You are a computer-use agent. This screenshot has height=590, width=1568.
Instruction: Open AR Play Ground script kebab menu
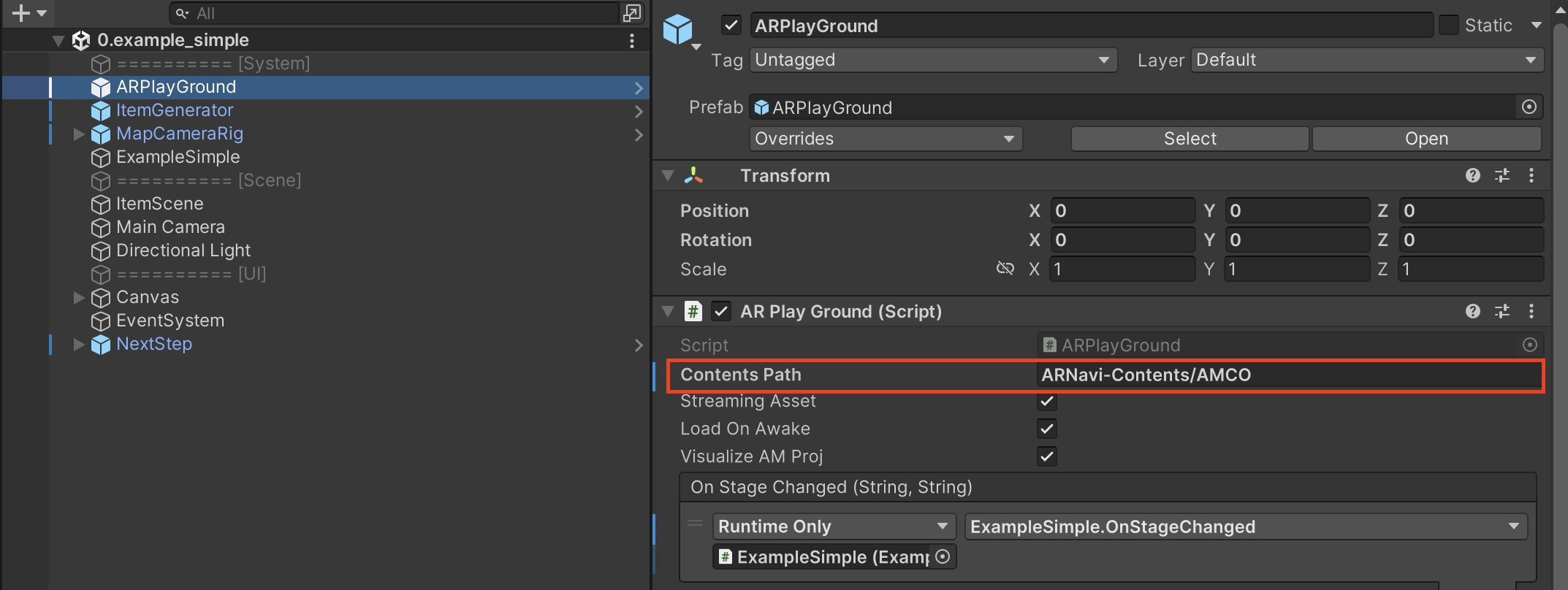(x=1531, y=312)
